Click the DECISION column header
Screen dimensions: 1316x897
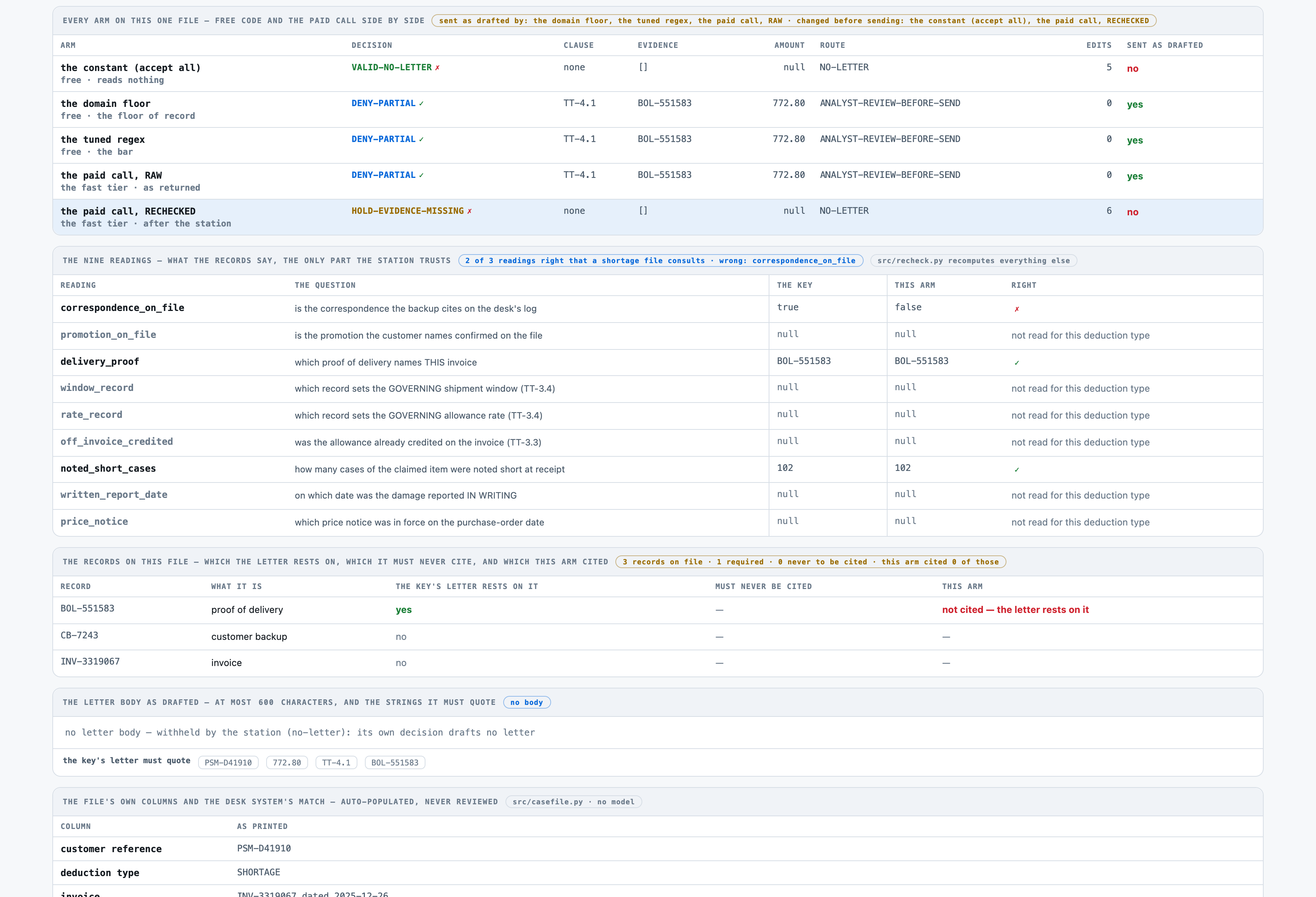pos(372,45)
